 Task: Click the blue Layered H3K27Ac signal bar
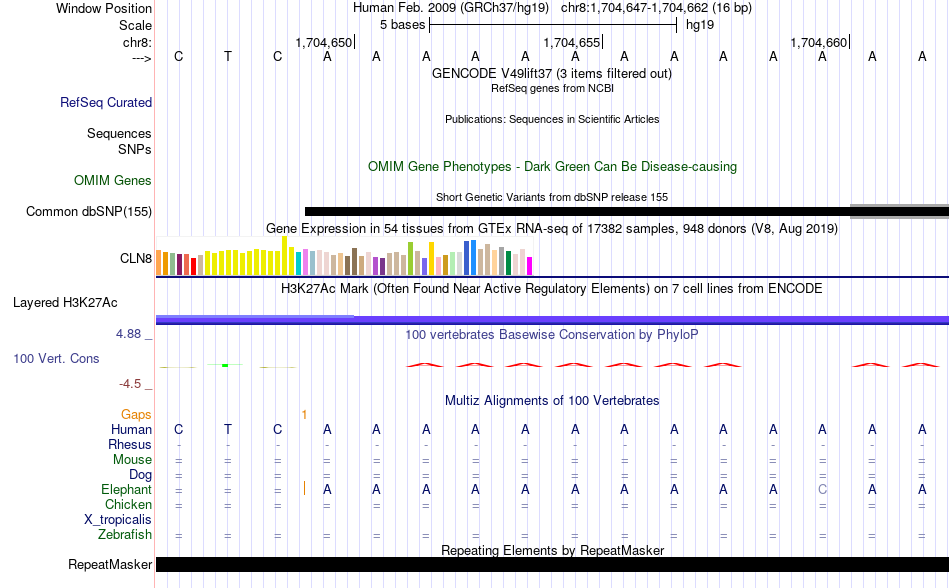552,320
